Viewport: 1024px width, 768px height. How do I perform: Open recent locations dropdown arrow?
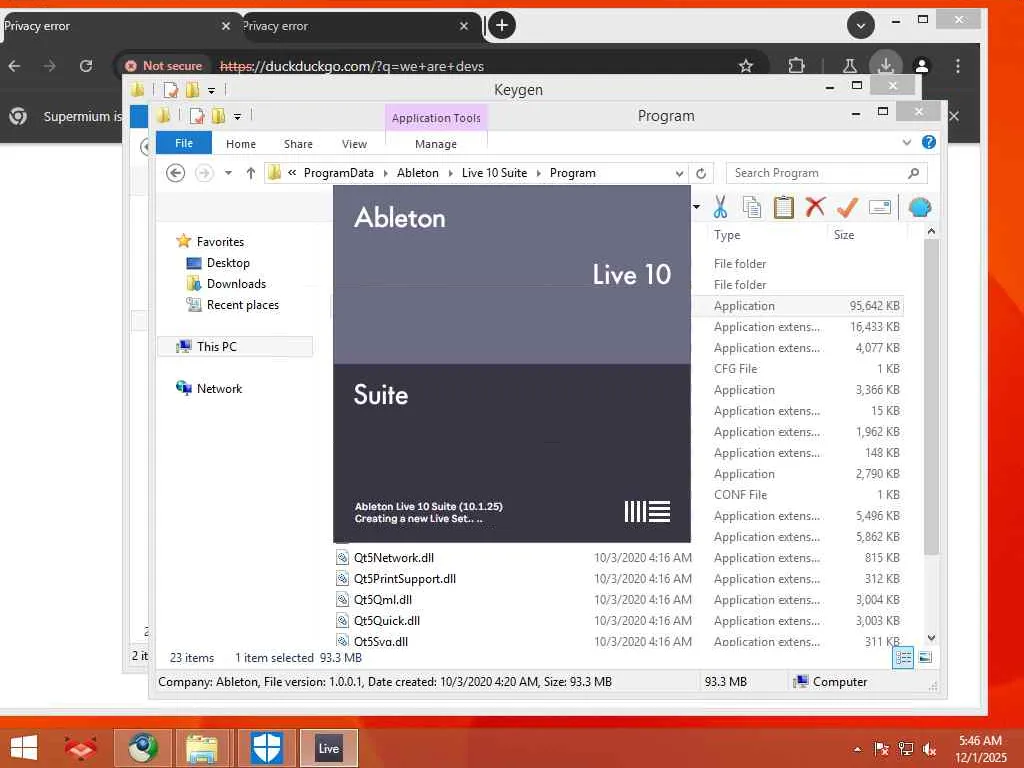pyautogui.click(x=228, y=173)
